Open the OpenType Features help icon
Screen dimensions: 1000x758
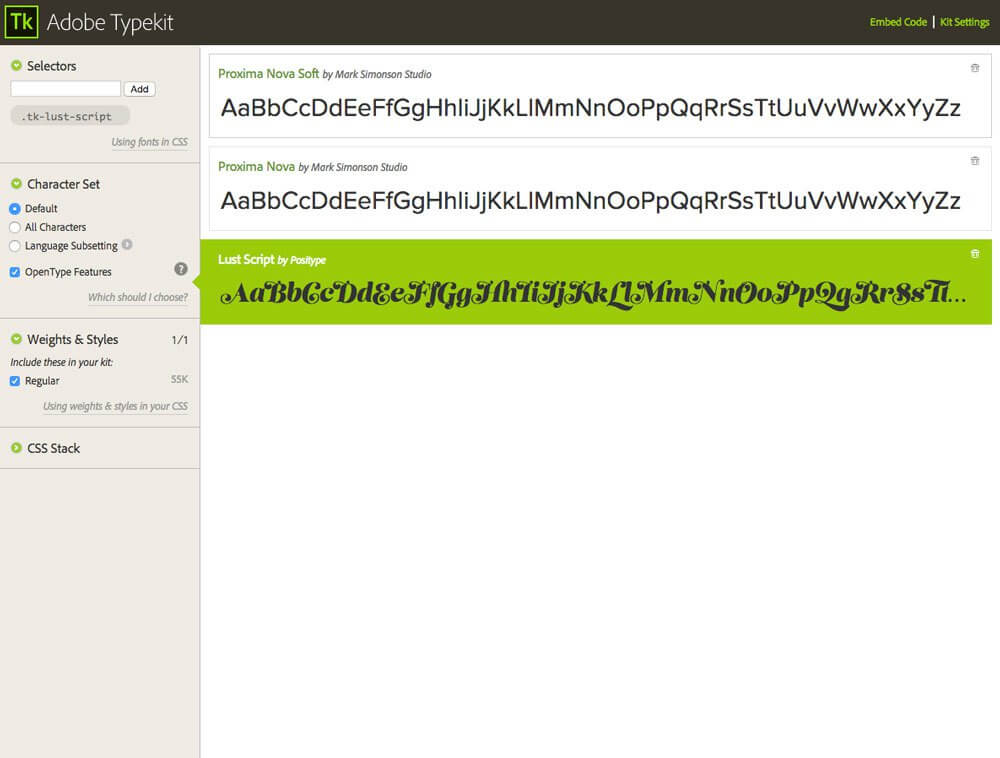(181, 269)
